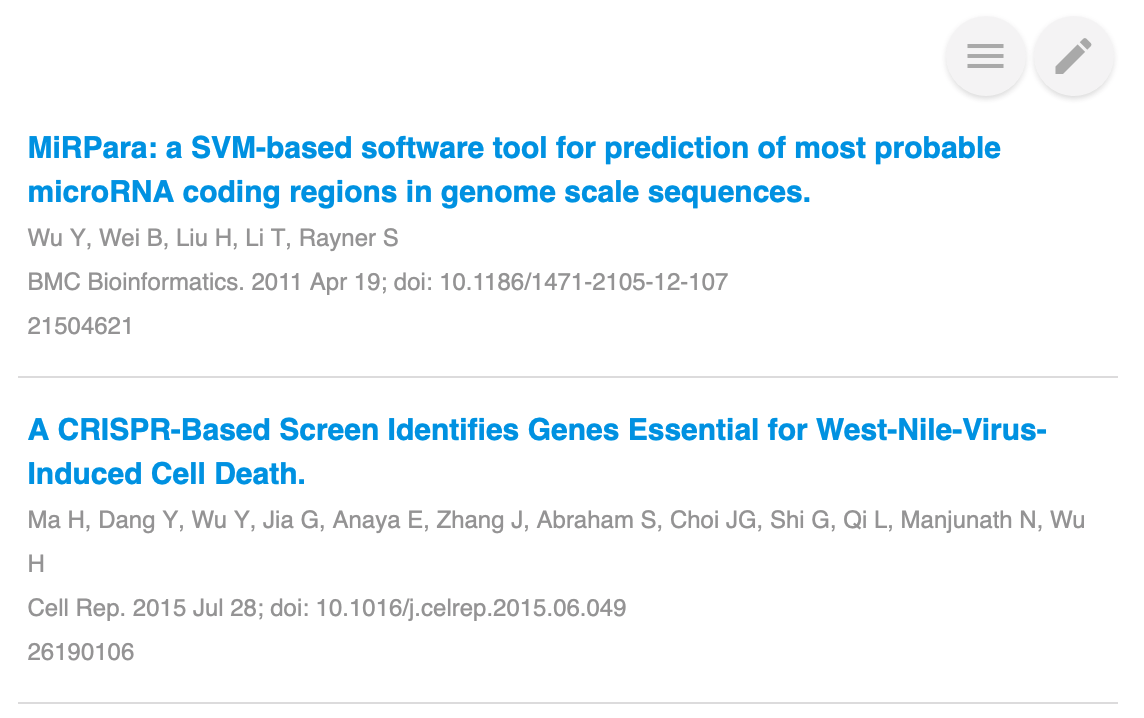Viewport: 1144px width, 718px height.
Task: Open the hamburger list menu icon
Action: click(x=986, y=56)
